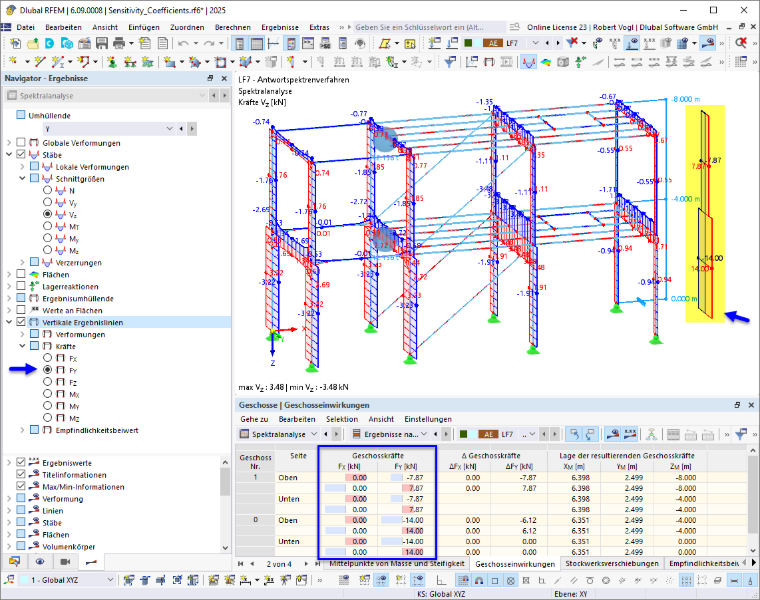Select the My radio button under Schnittgrößen
760x600 pixels.
tap(48, 238)
